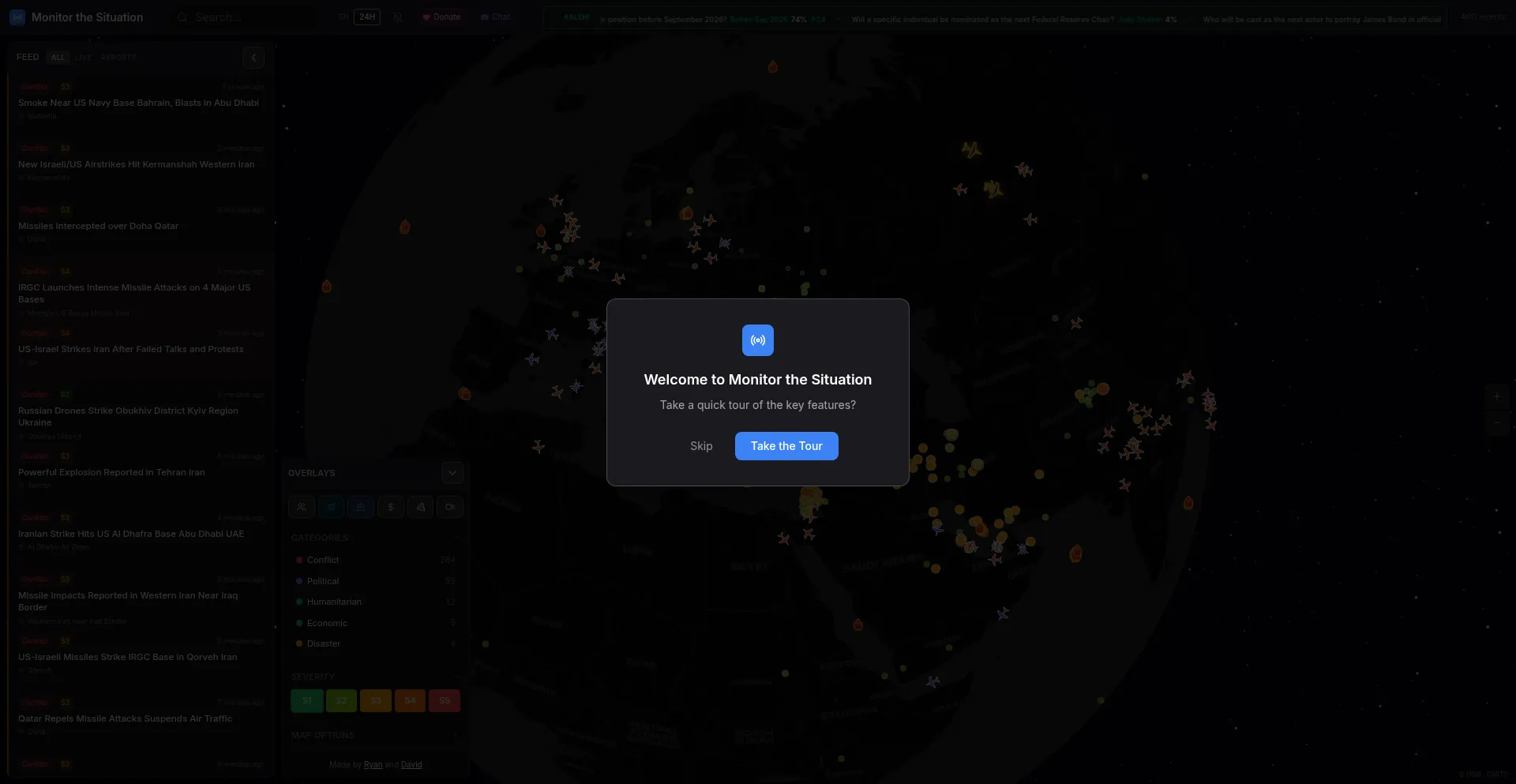Image resolution: width=1516 pixels, height=784 pixels.
Task: Open the Chat panel
Action: click(x=495, y=17)
